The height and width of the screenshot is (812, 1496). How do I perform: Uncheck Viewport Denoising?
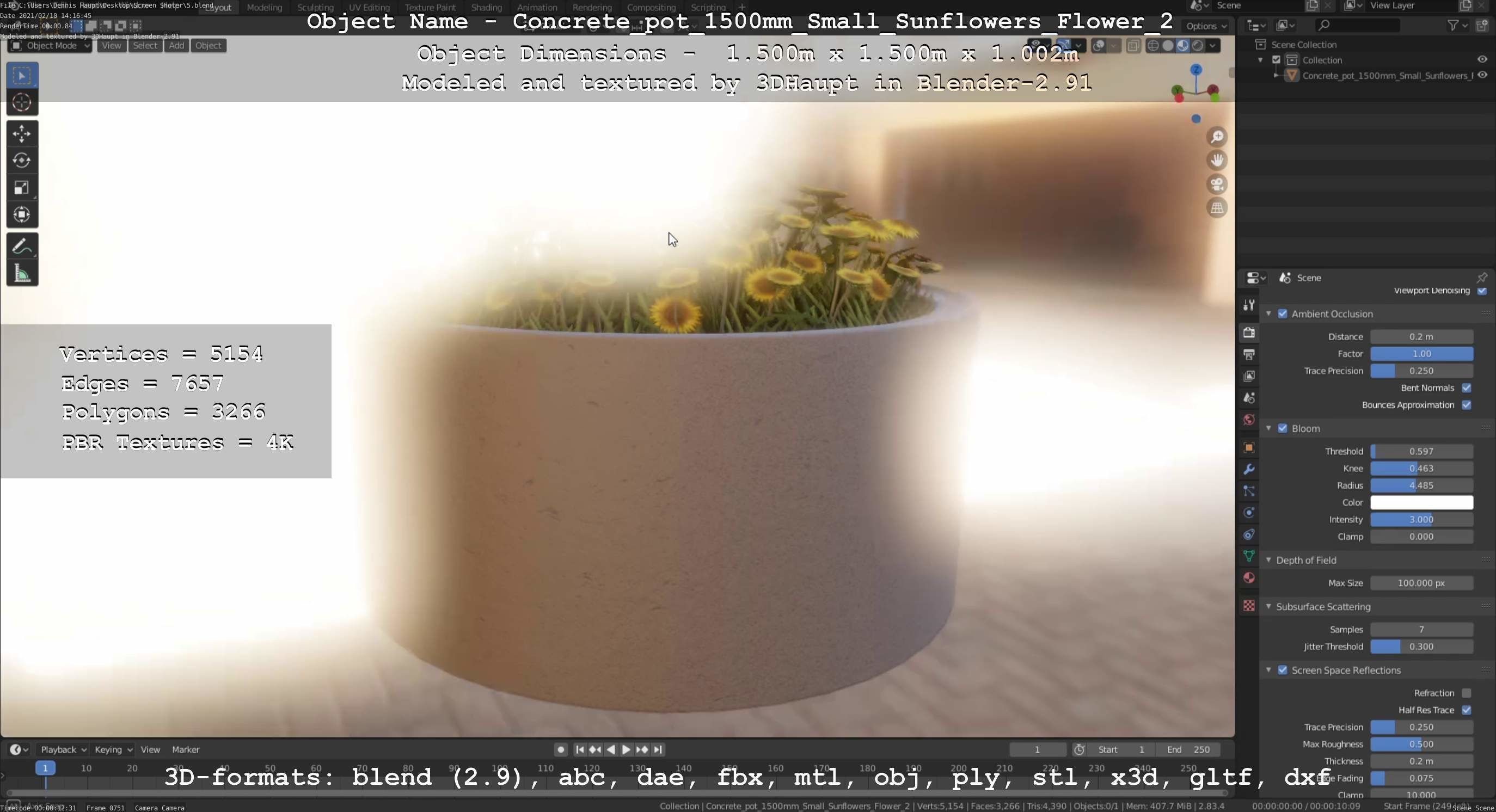[1481, 291]
